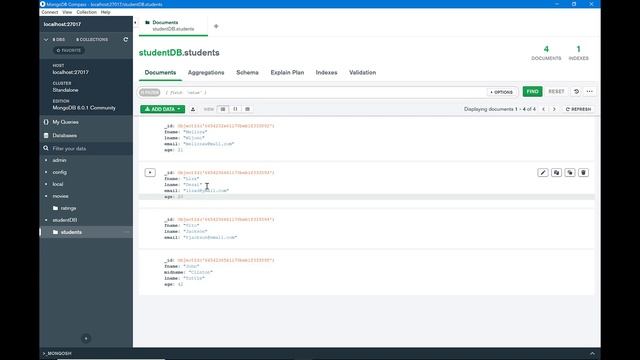Expand the query OPTIONS
Image resolution: width=640 pixels, height=360 pixels.
tap(501, 92)
